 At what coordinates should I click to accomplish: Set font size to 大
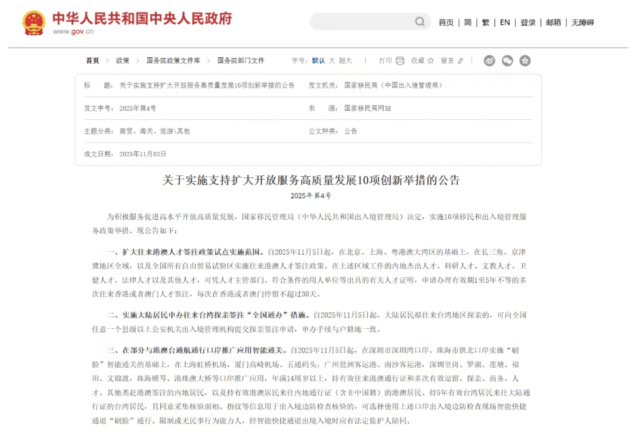334,60
